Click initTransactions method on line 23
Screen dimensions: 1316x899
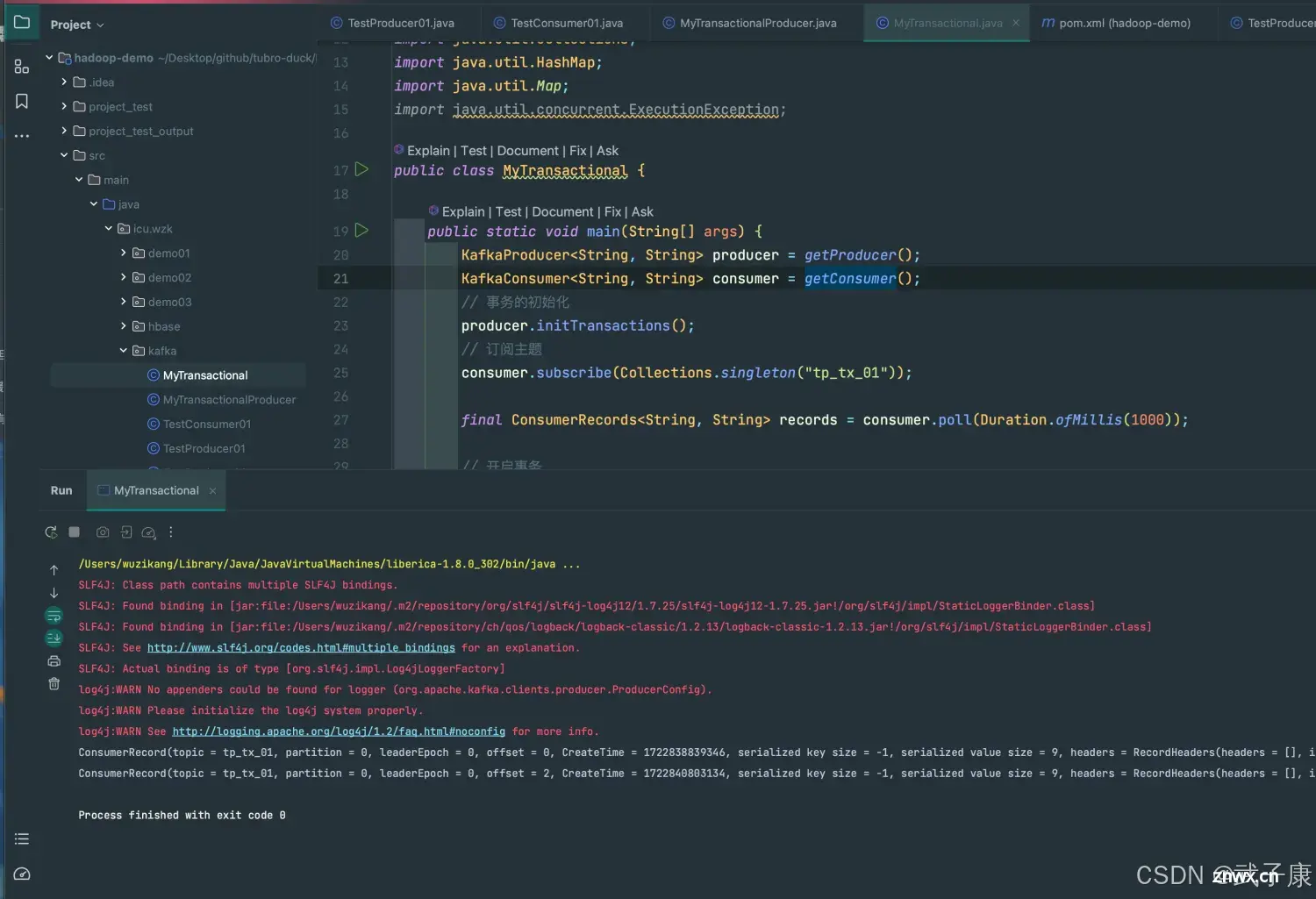[603, 326]
